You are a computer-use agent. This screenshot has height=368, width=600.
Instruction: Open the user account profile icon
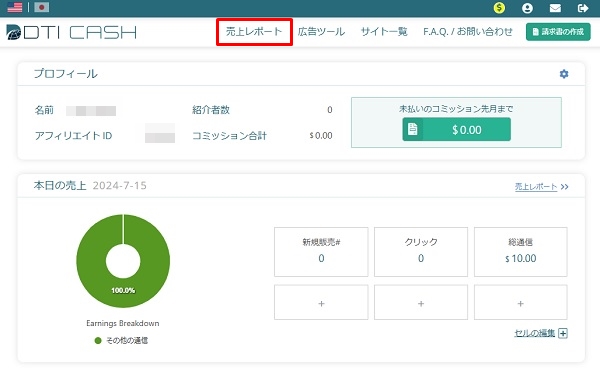pyautogui.click(x=527, y=8)
